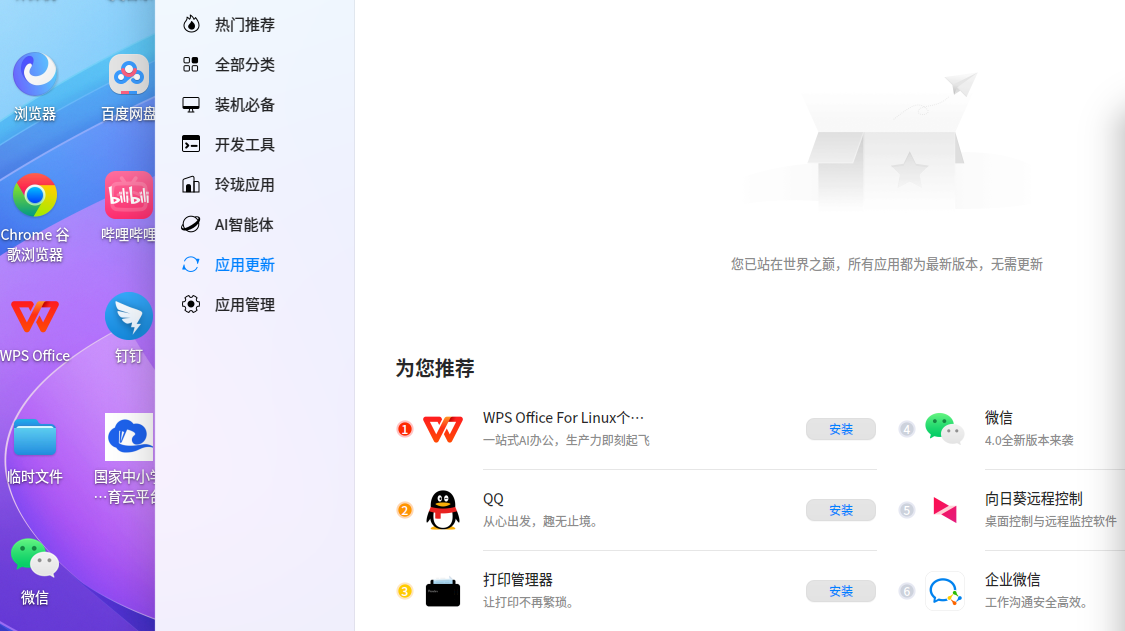This screenshot has width=1125, height=631.
Task: Open 微信 in recommended list
Action: click(x=999, y=418)
